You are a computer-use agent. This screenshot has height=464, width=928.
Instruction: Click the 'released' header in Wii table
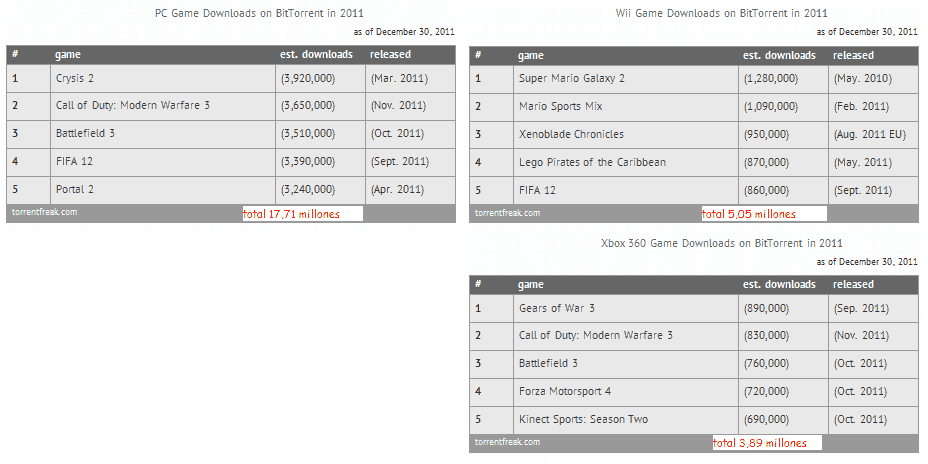tap(853, 55)
